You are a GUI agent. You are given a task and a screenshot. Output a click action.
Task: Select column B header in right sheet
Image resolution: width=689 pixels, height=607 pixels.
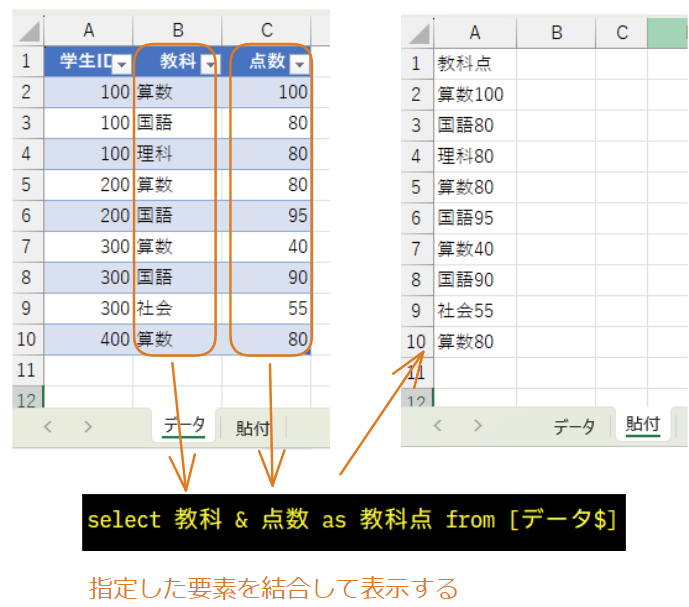pos(556,33)
